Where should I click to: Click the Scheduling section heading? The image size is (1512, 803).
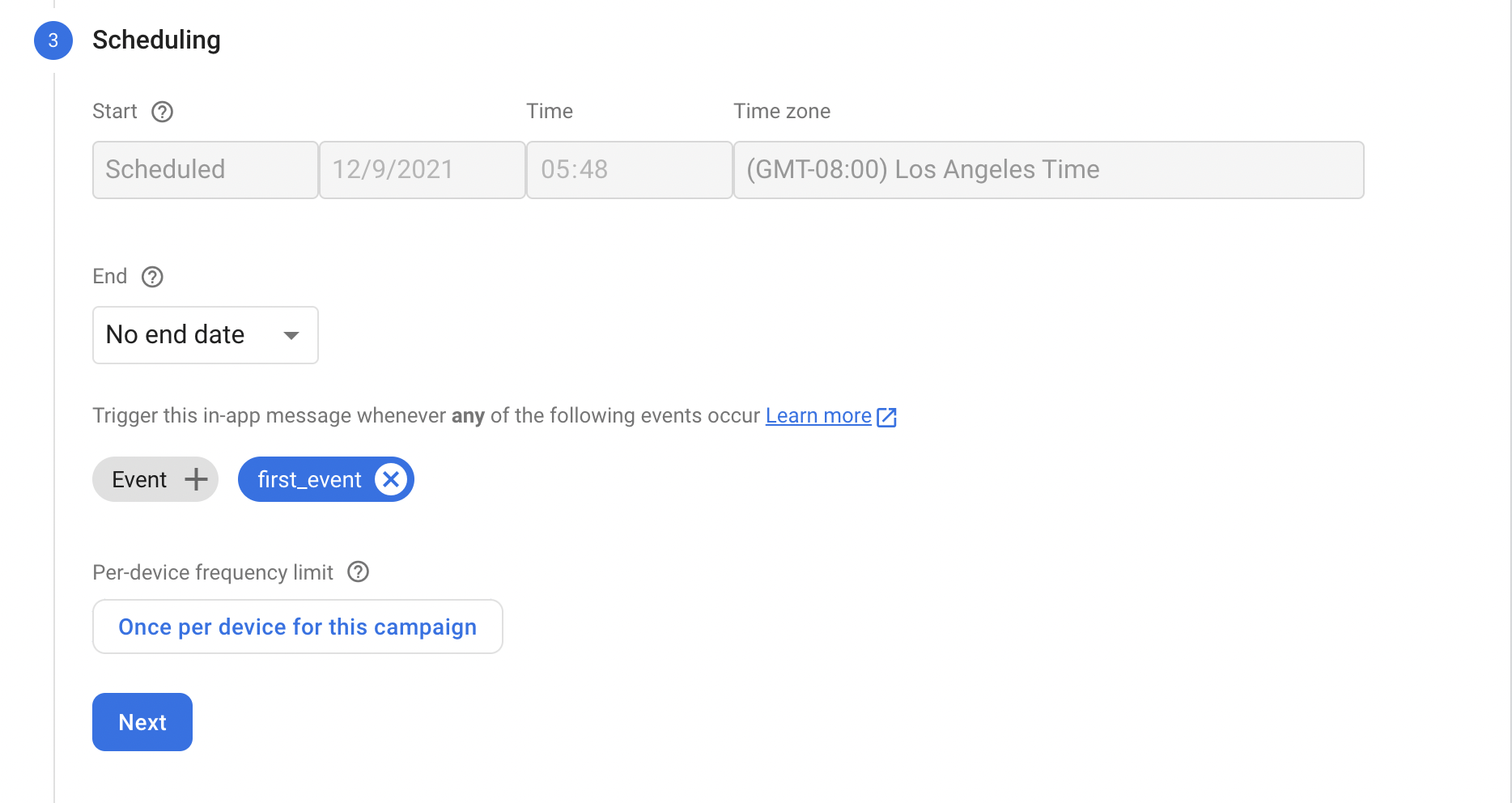(x=156, y=40)
